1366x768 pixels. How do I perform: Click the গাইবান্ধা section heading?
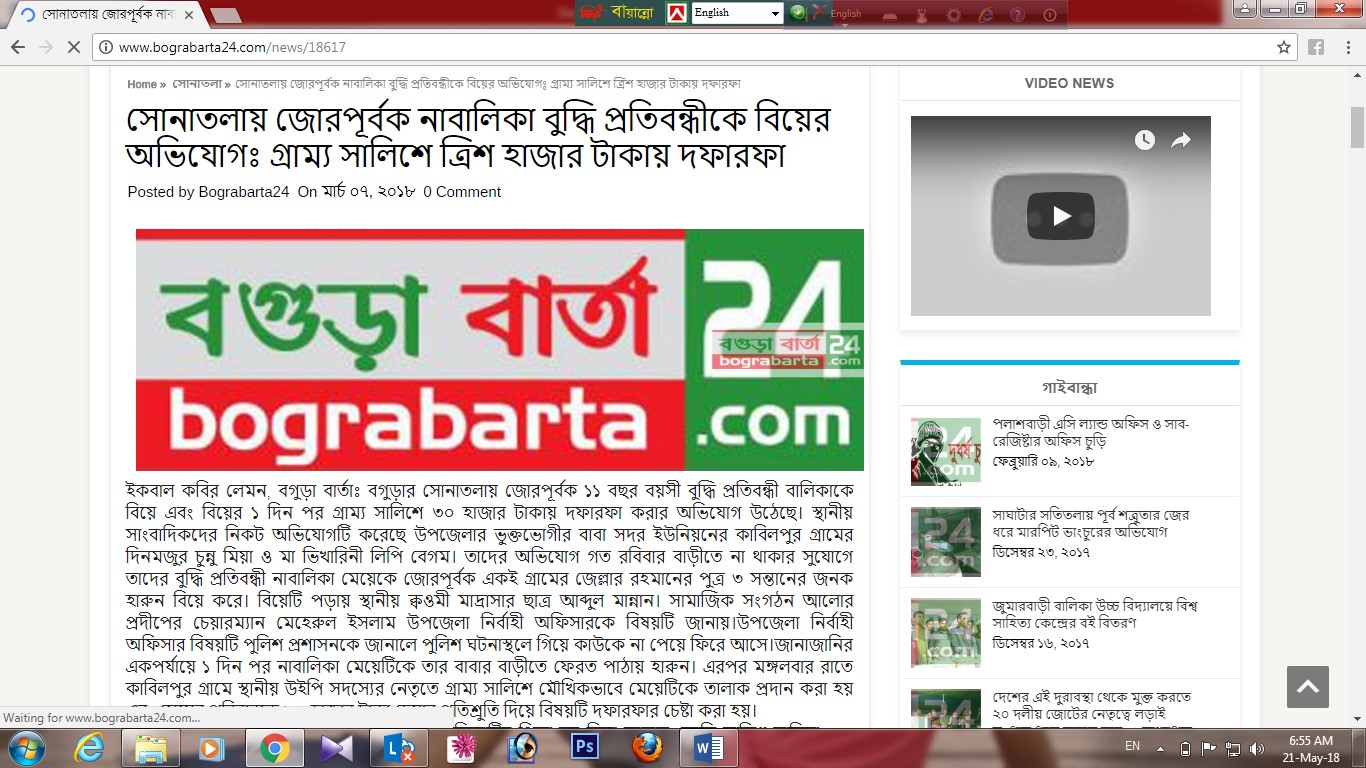point(1069,388)
